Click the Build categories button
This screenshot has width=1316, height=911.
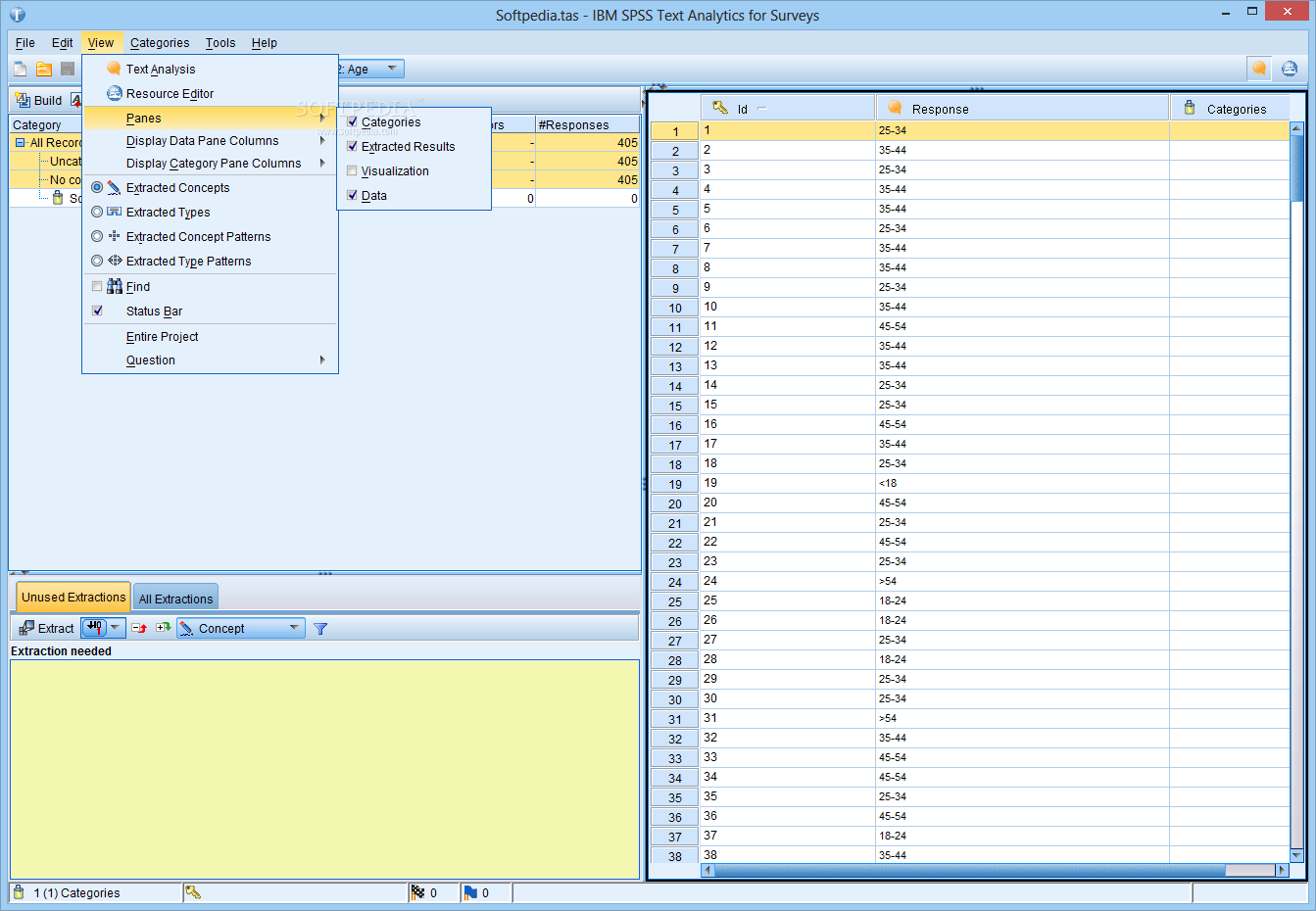39,100
